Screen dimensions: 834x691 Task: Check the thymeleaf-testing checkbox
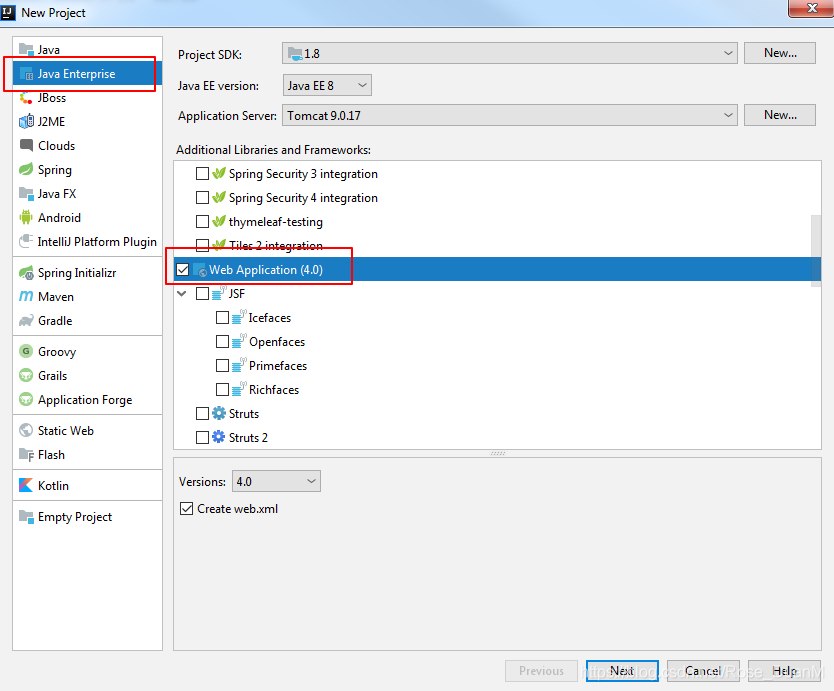[x=202, y=221]
